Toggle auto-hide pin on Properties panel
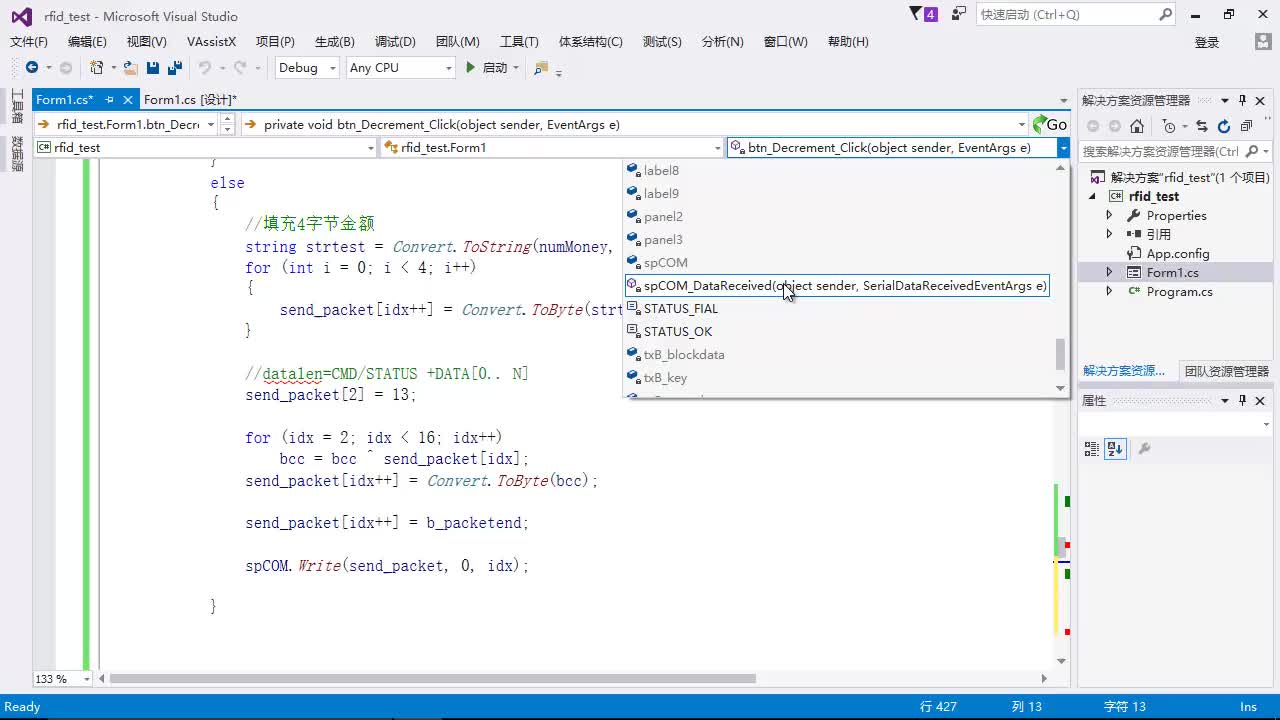The image size is (1280, 720). click(x=1243, y=400)
